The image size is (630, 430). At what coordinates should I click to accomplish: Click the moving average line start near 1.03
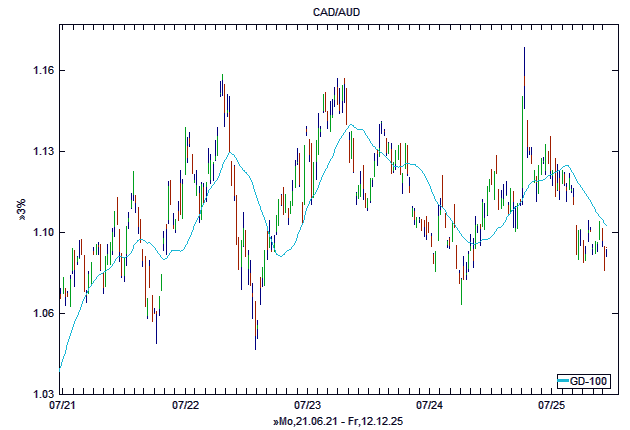60,367
